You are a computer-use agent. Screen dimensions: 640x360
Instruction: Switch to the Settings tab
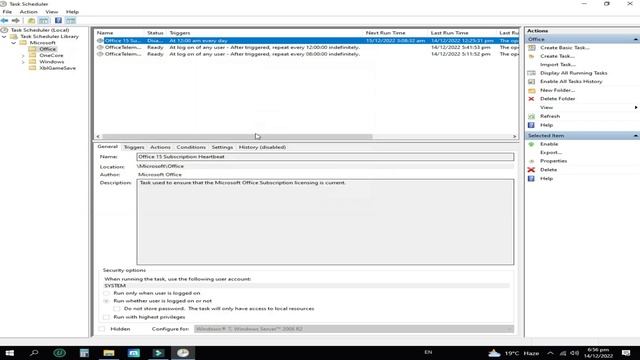tap(222, 147)
